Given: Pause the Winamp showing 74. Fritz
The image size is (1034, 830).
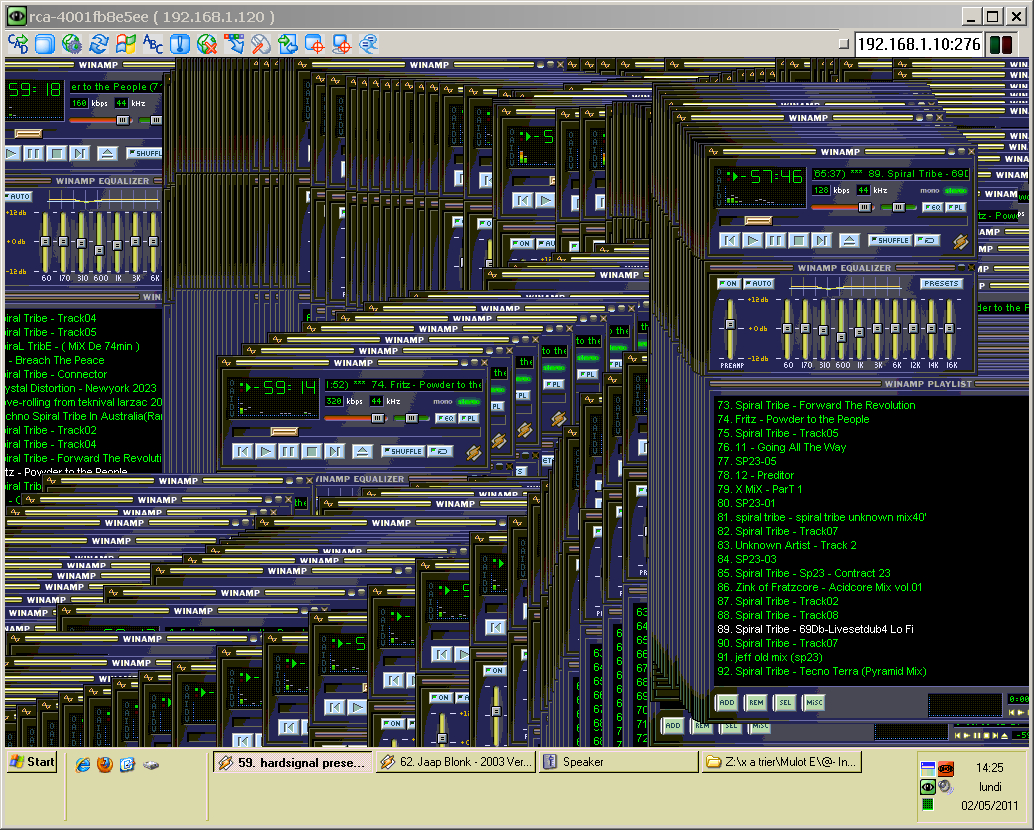Looking at the screenshot, I should (x=289, y=452).
